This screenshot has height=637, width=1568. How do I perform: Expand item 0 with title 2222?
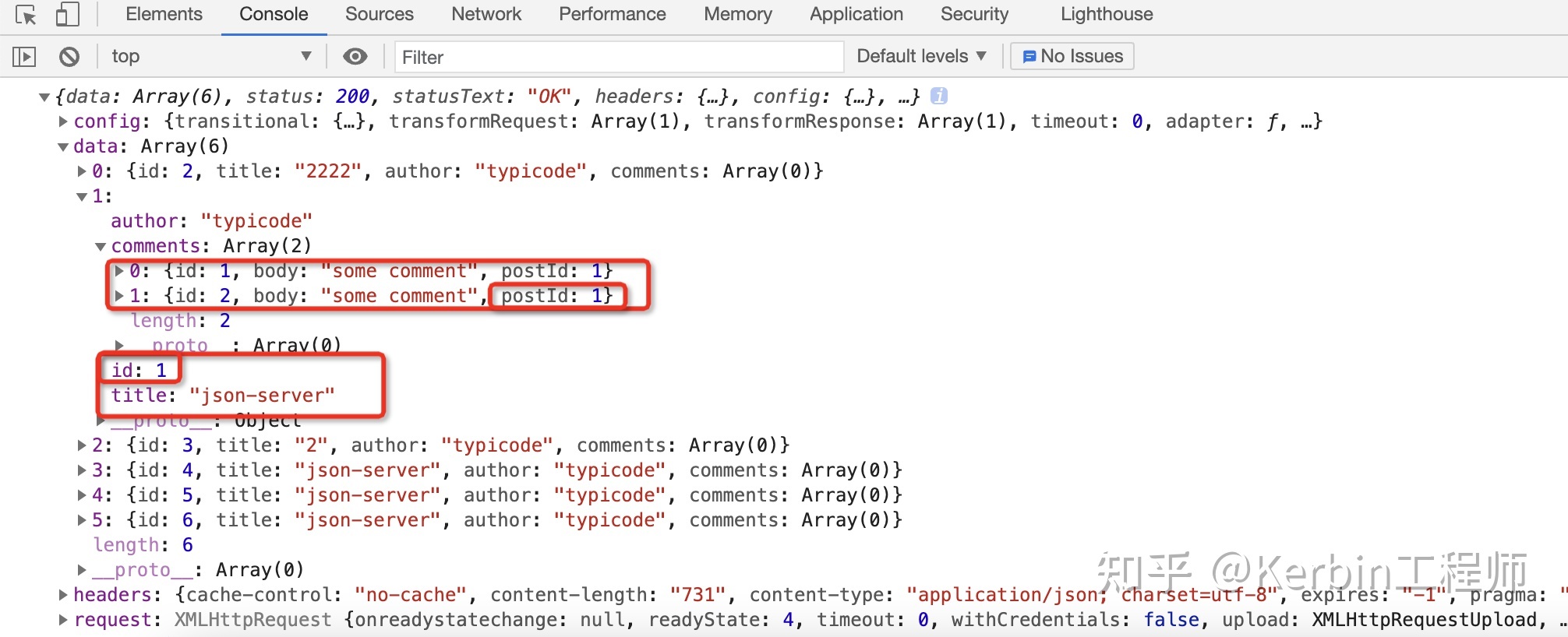[82, 171]
